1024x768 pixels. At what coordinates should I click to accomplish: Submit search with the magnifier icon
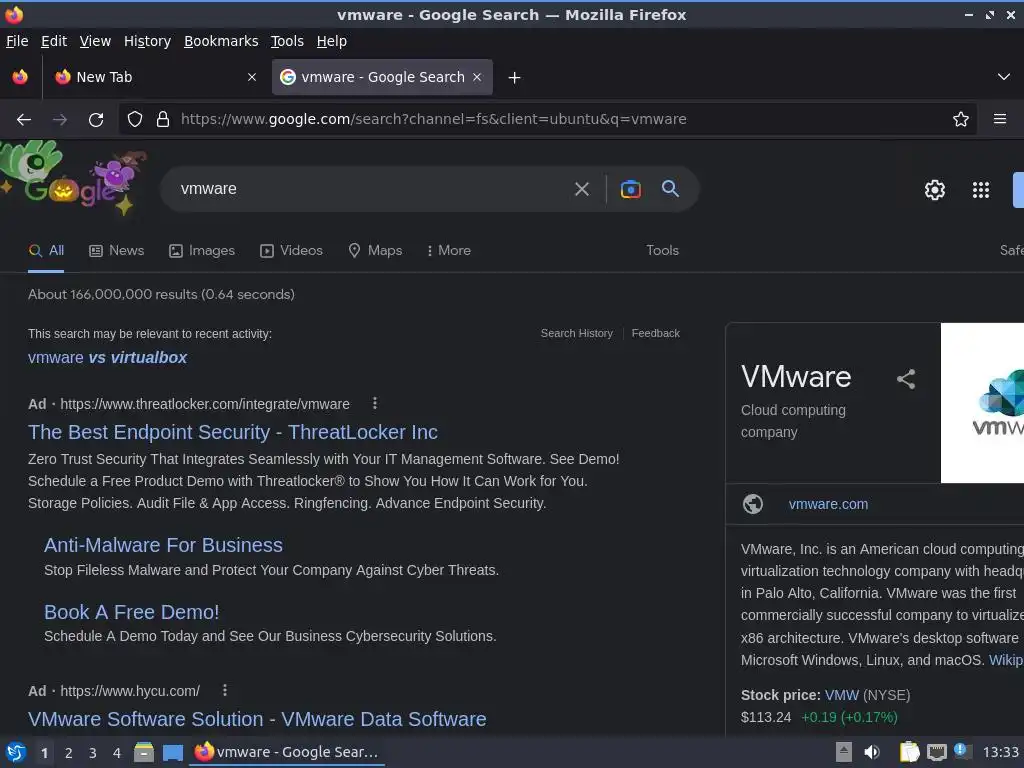pyautogui.click(x=670, y=189)
